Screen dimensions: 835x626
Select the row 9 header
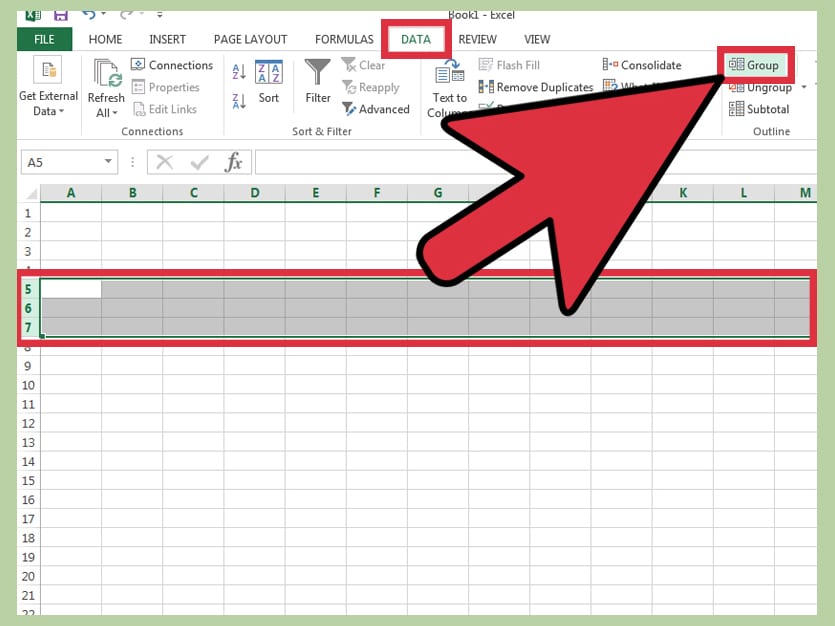[28, 366]
